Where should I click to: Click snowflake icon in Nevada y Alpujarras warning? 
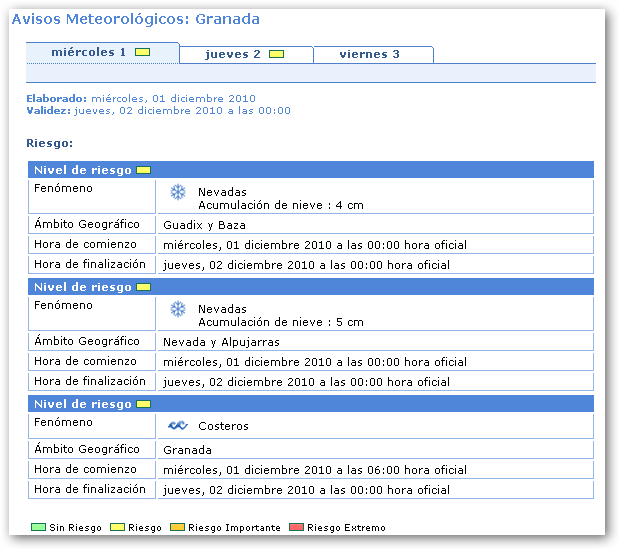178,309
